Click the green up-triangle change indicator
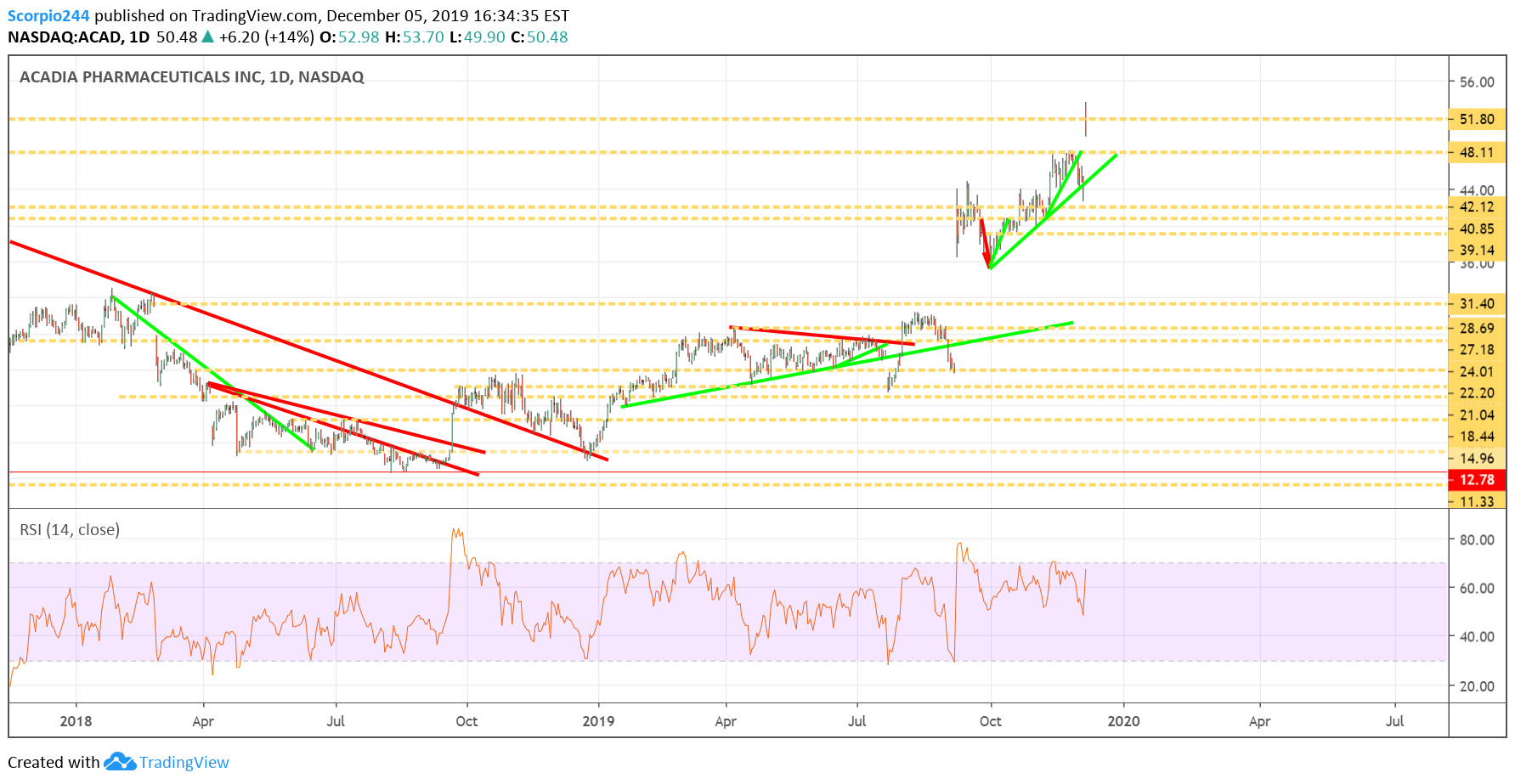 (207, 37)
